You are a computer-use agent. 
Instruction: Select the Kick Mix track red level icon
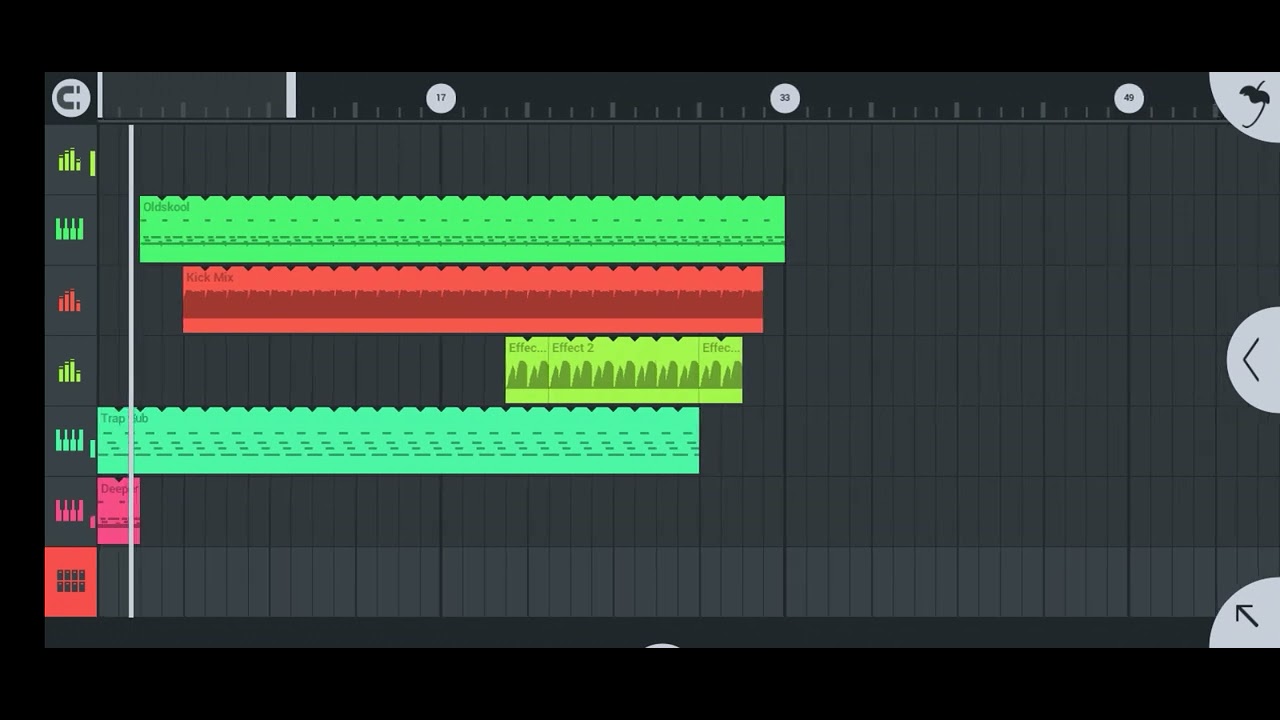(70, 300)
